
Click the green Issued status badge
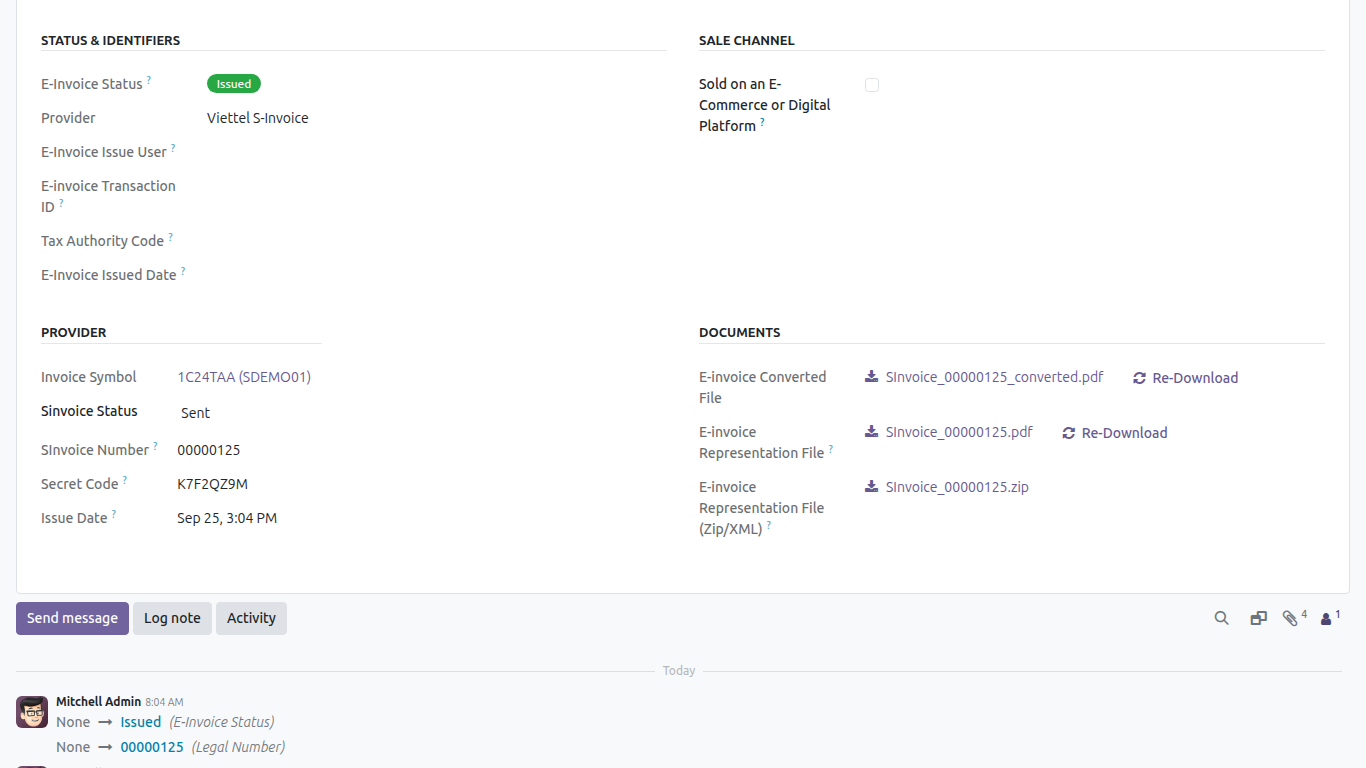pyautogui.click(x=234, y=84)
